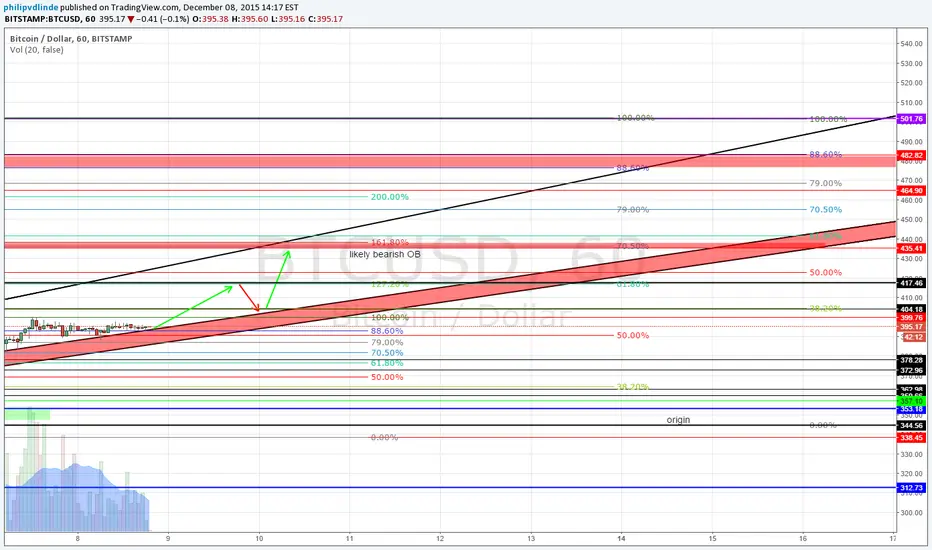Click the black 417.46 price label
The width and height of the screenshot is (932, 550).
pos(911,284)
